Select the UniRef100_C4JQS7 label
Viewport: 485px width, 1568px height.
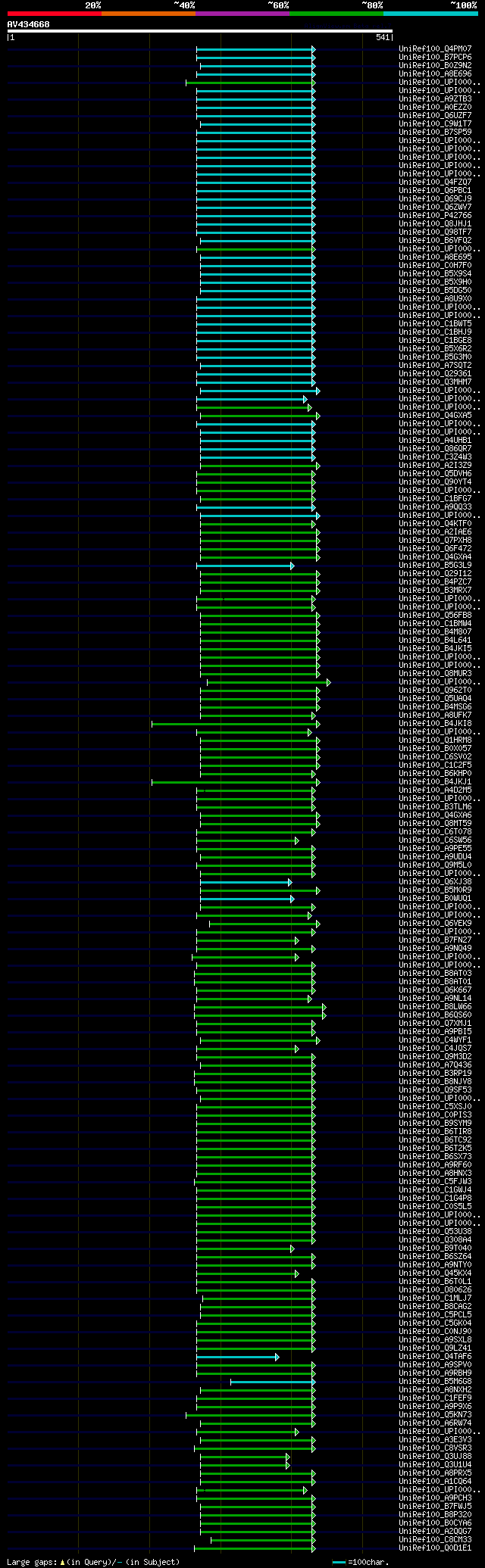pos(435,1048)
